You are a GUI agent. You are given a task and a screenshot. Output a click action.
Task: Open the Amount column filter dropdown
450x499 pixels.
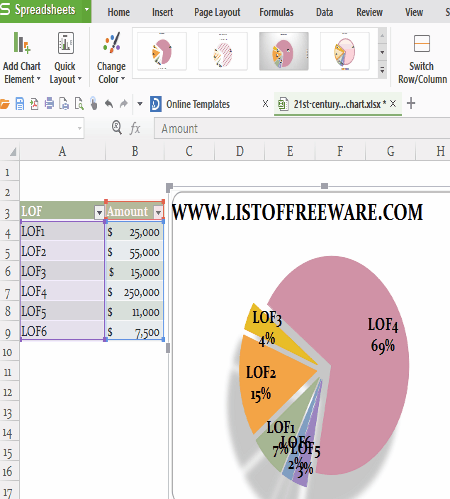(x=158, y=212)
